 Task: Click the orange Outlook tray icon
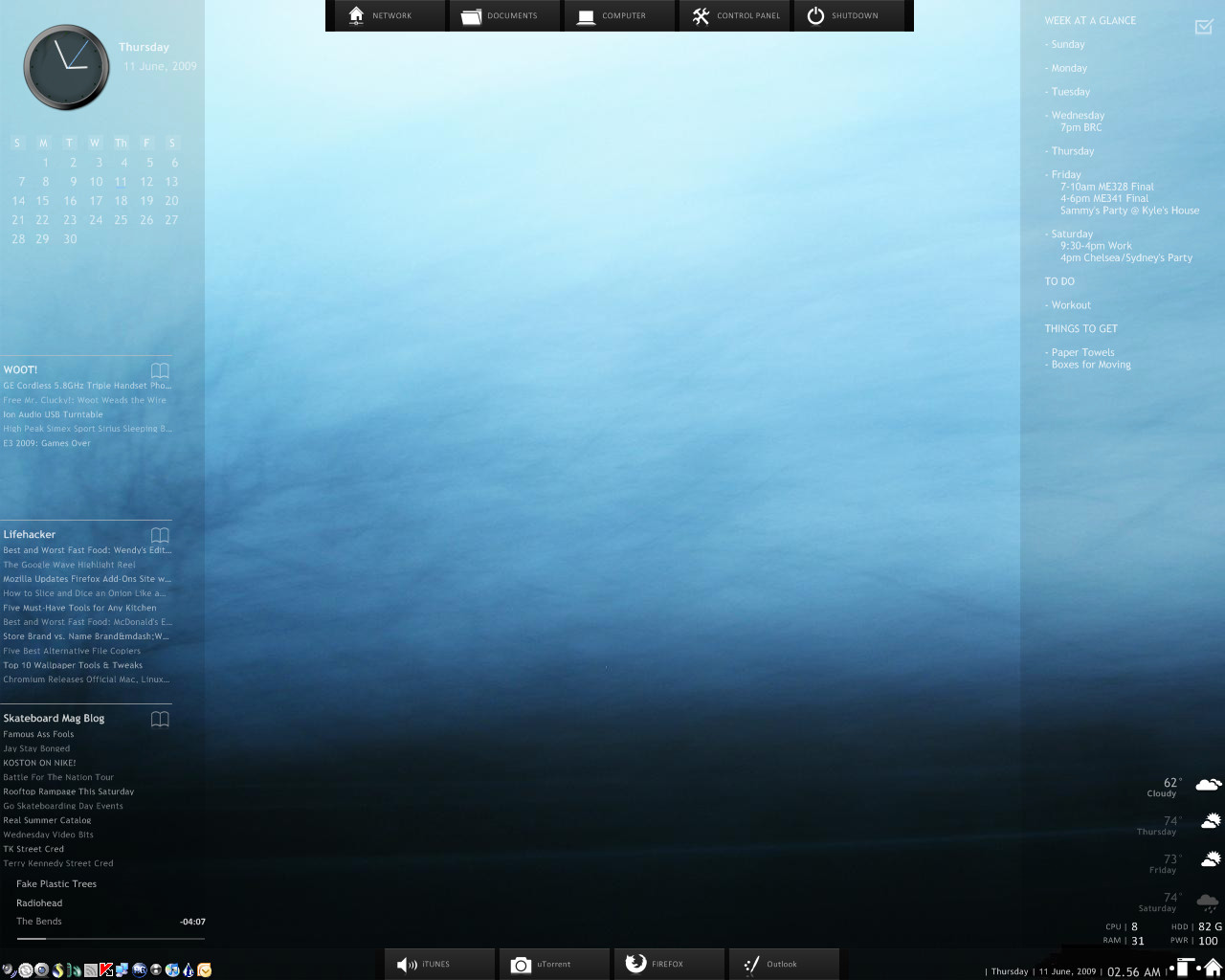pyautogui.click(x=204, y=969)
